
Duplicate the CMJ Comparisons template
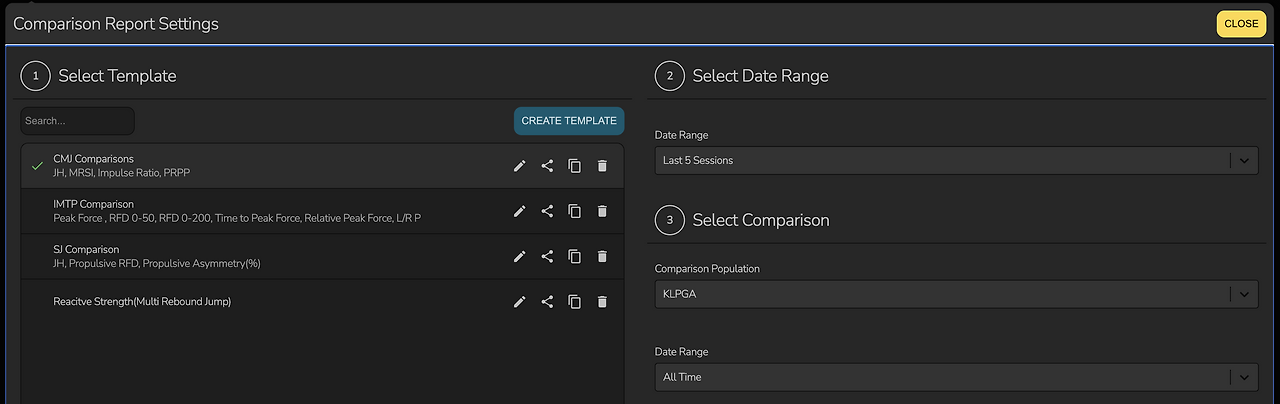click(574, 166)
